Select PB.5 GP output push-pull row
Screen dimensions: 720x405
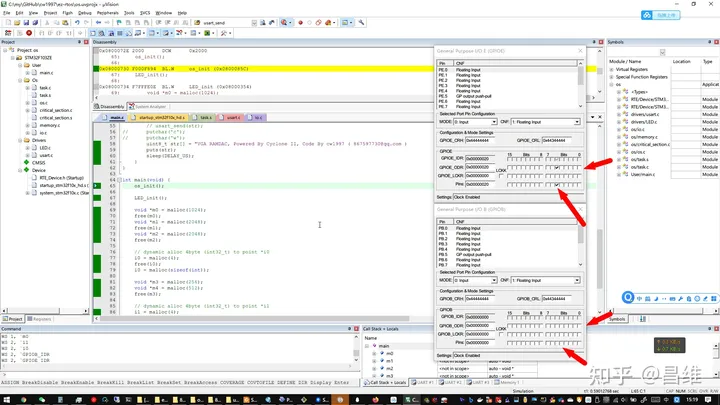[506, 255]
